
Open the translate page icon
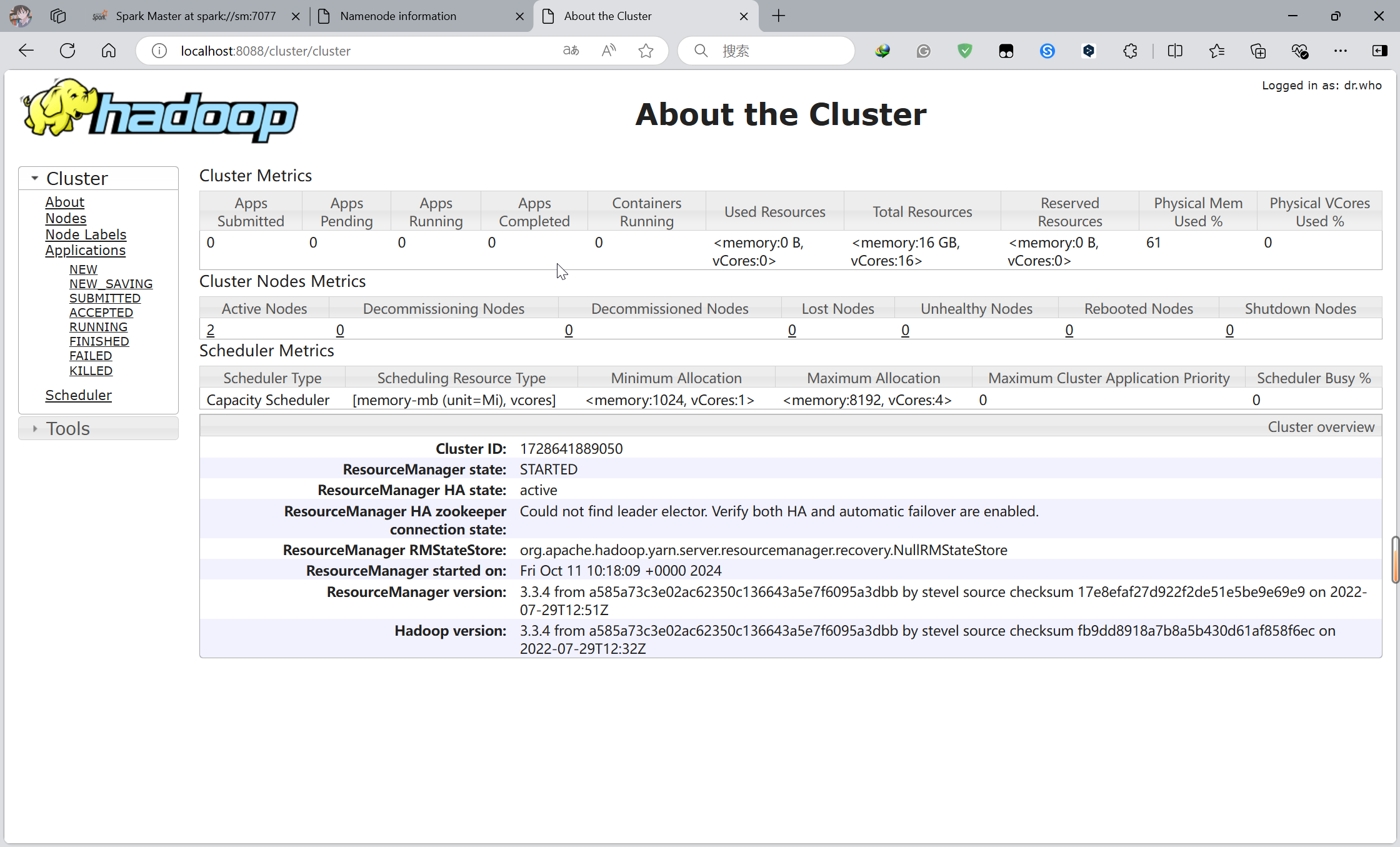pos(571,51)
